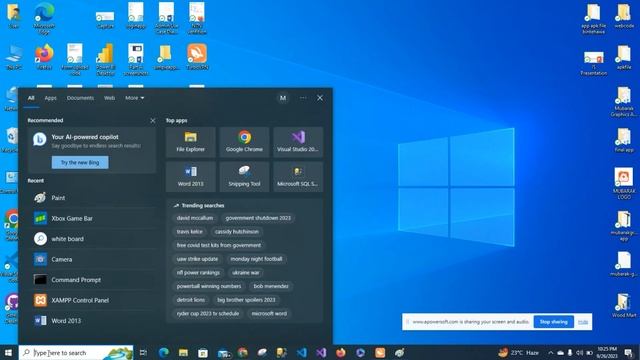Search trending 'government shutdown 2023'
The image size is (640, 360).
[x=258, y=218]
